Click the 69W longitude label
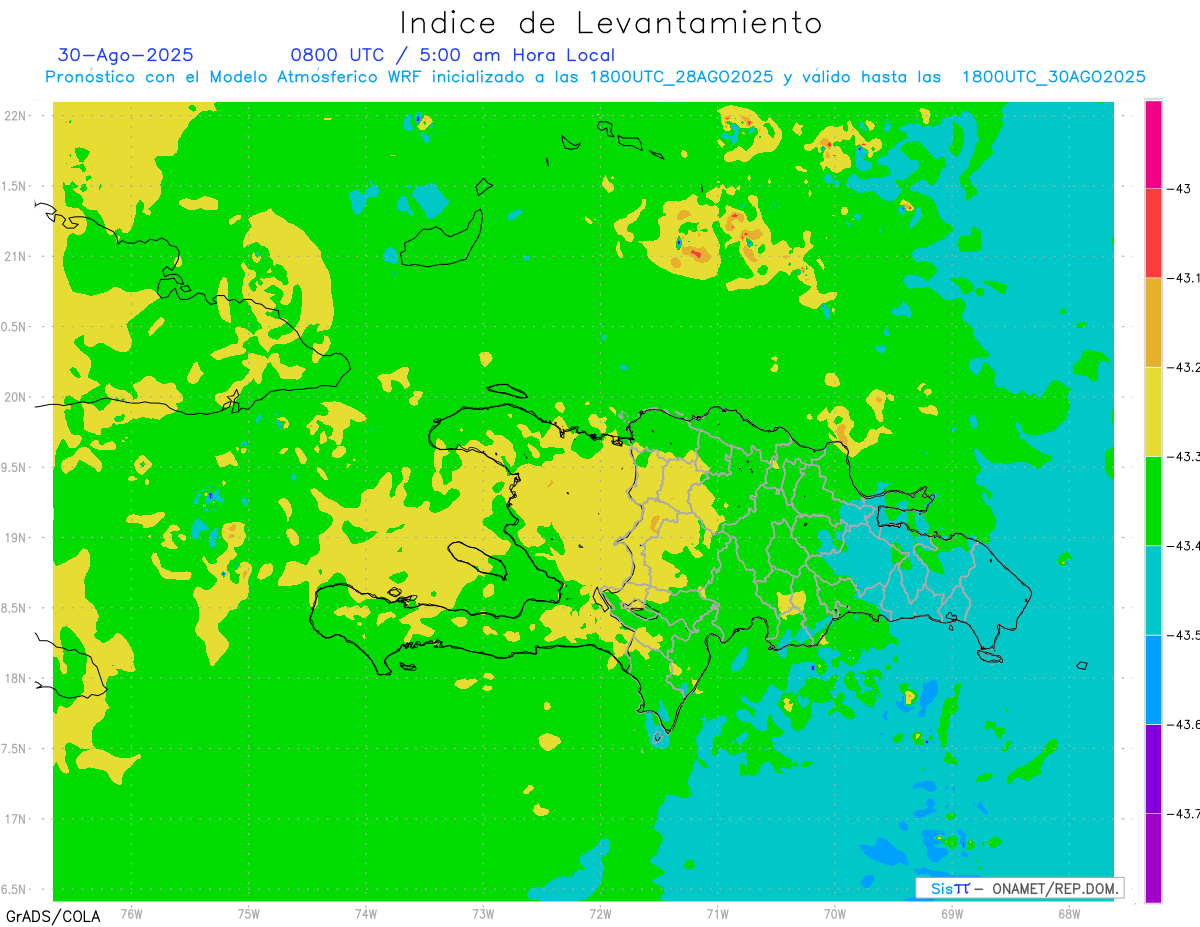 pos(951,914)
